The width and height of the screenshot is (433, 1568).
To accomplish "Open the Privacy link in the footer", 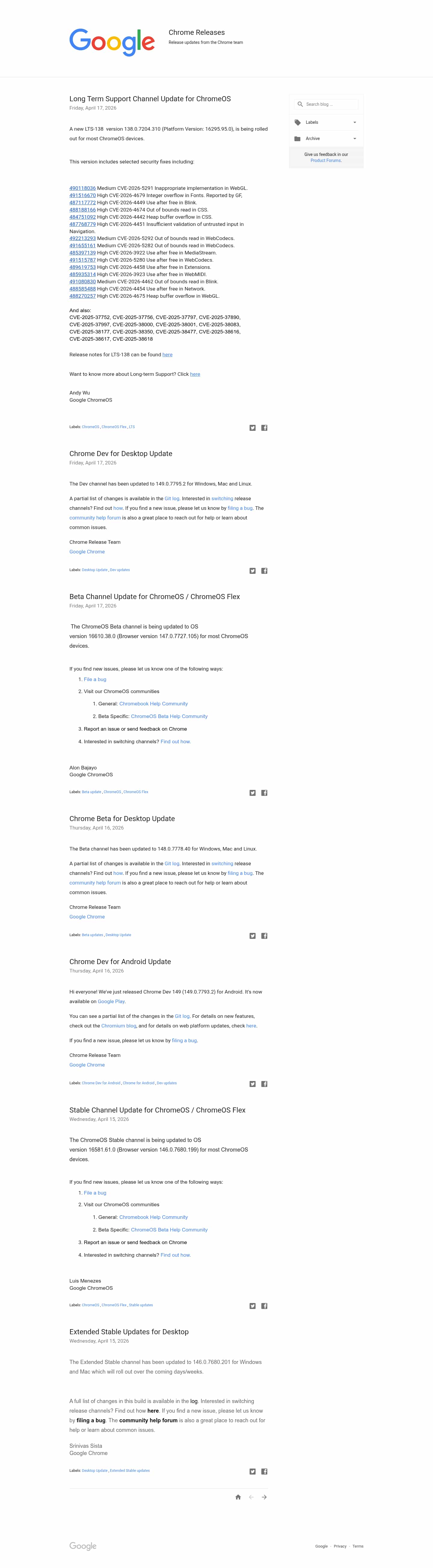I will 340,1546.
